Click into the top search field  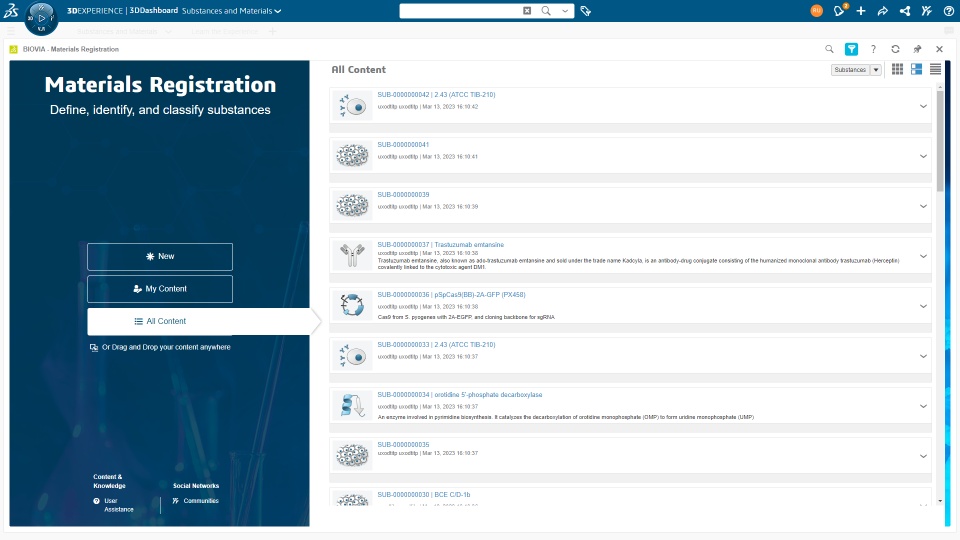point(459,11)
